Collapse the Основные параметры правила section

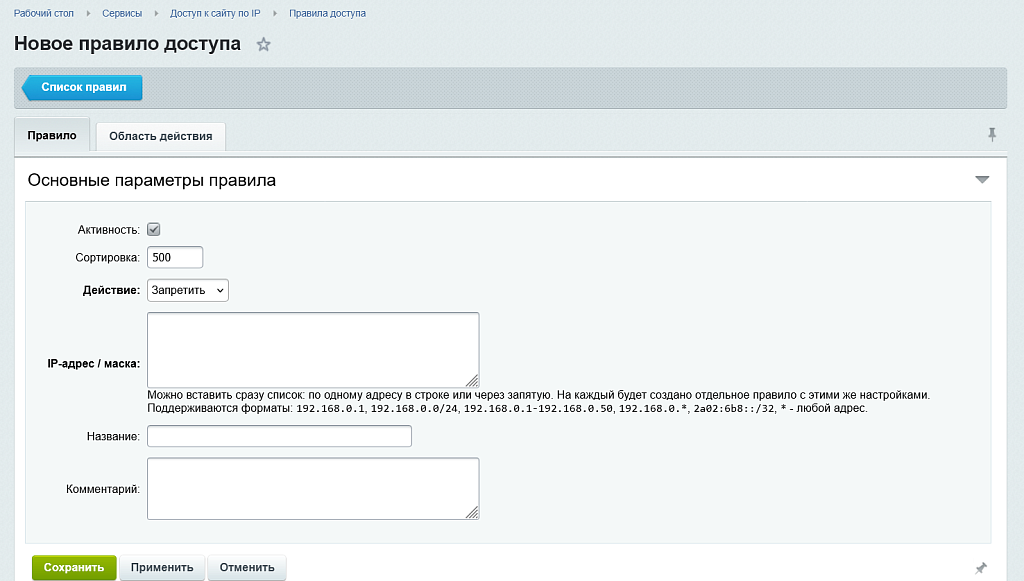982,180
